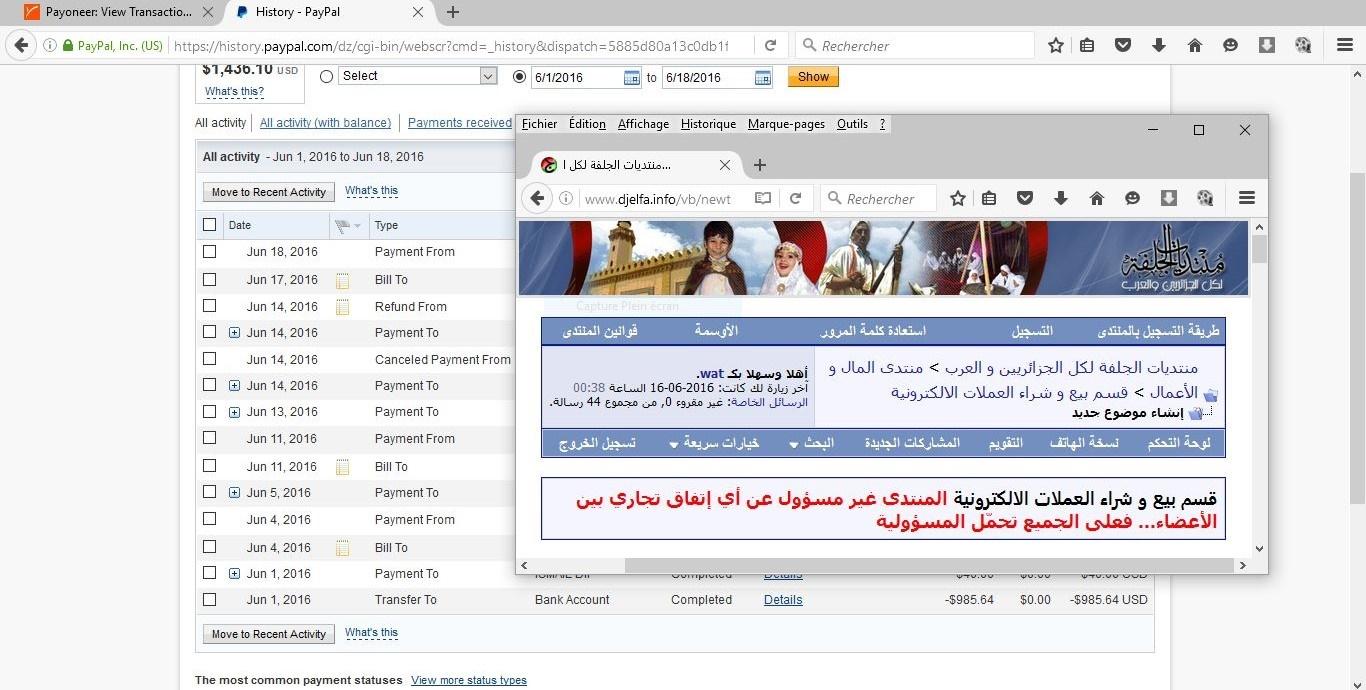The width and height of the screenshot is (1366, 690).
Task: Check the Jun 18 Payment From row
Action: (209, 252)
